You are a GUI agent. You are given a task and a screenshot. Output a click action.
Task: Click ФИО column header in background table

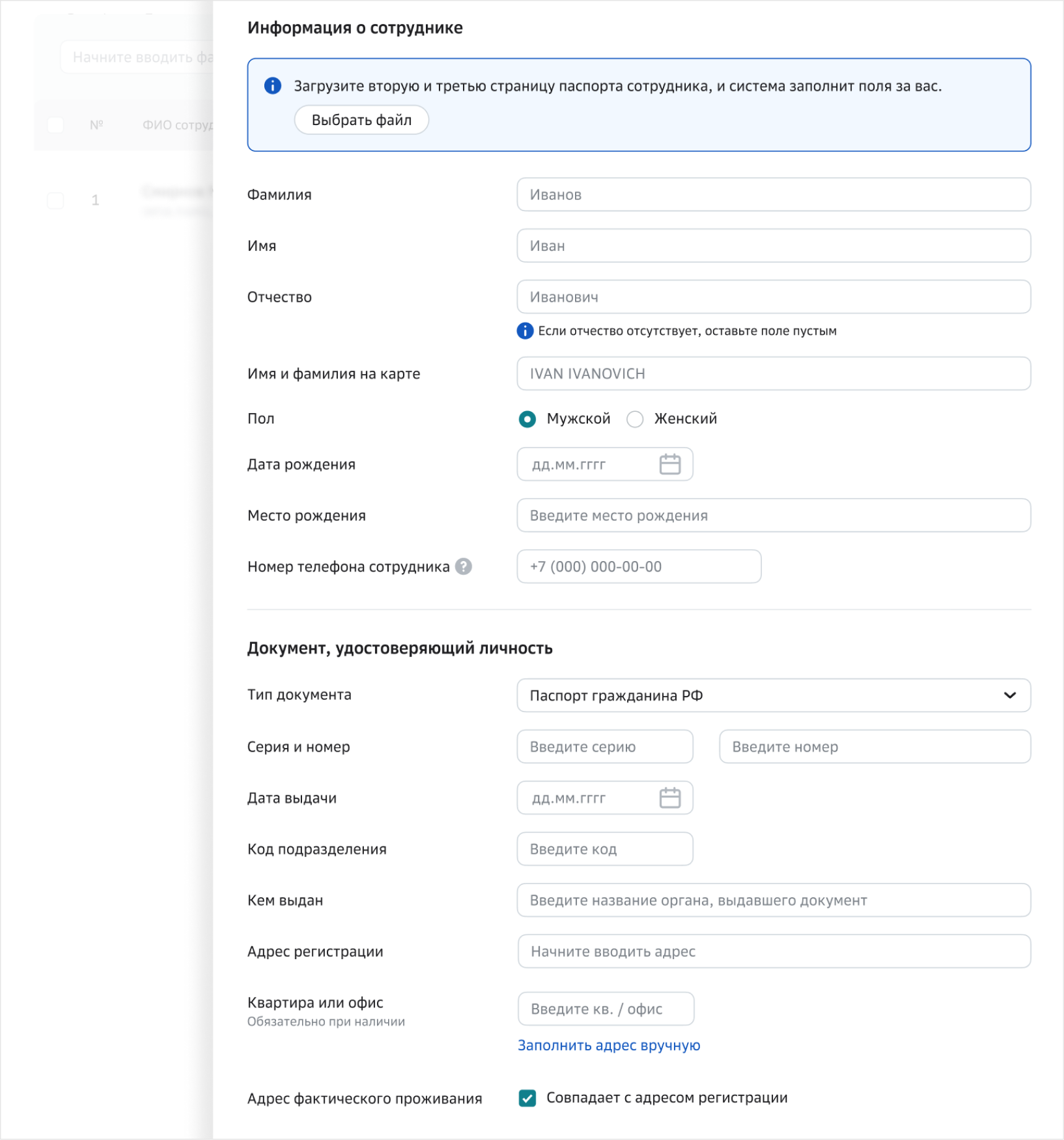coord(178,125)
